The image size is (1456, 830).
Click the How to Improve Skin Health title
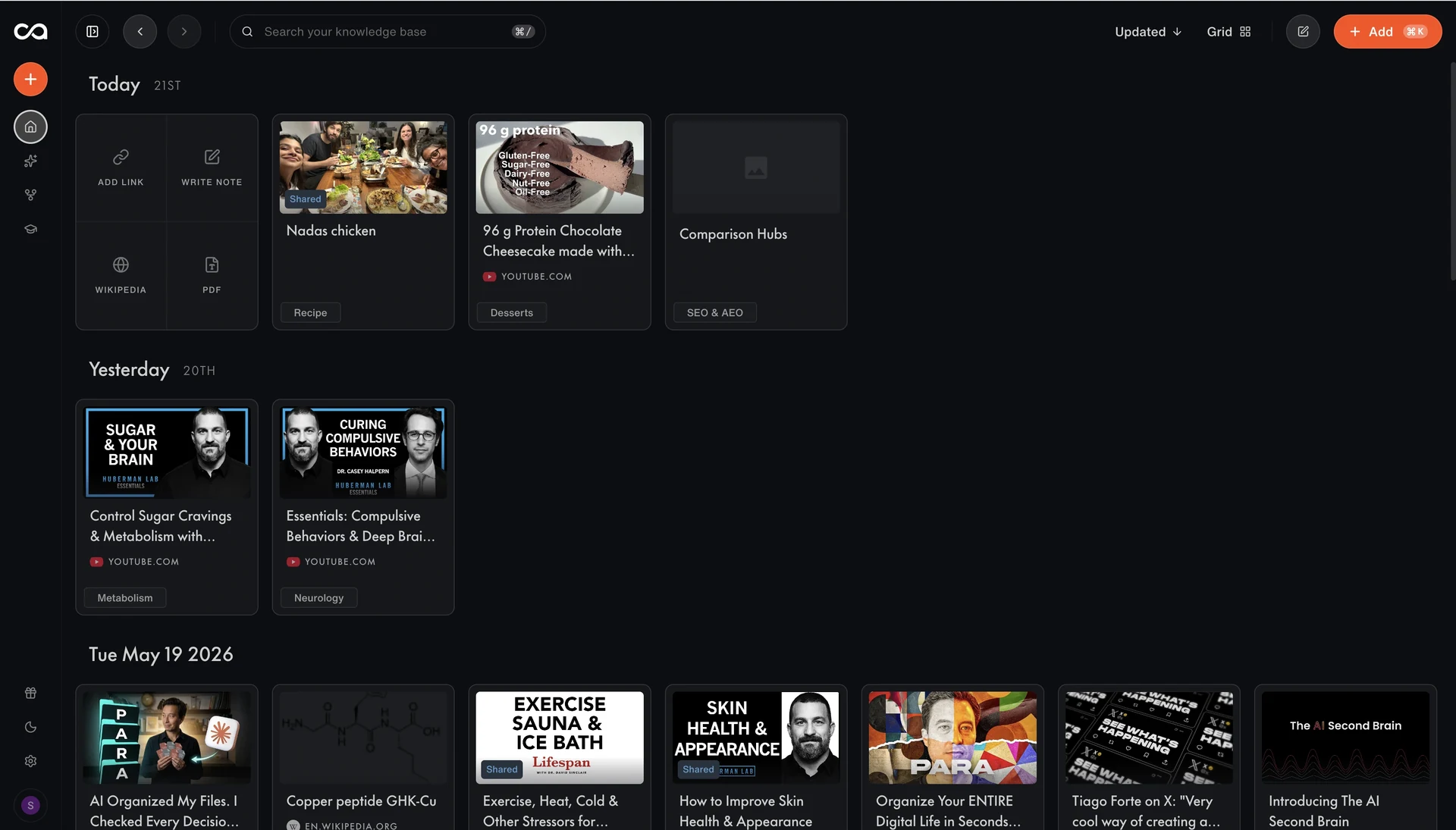point(745,811)
